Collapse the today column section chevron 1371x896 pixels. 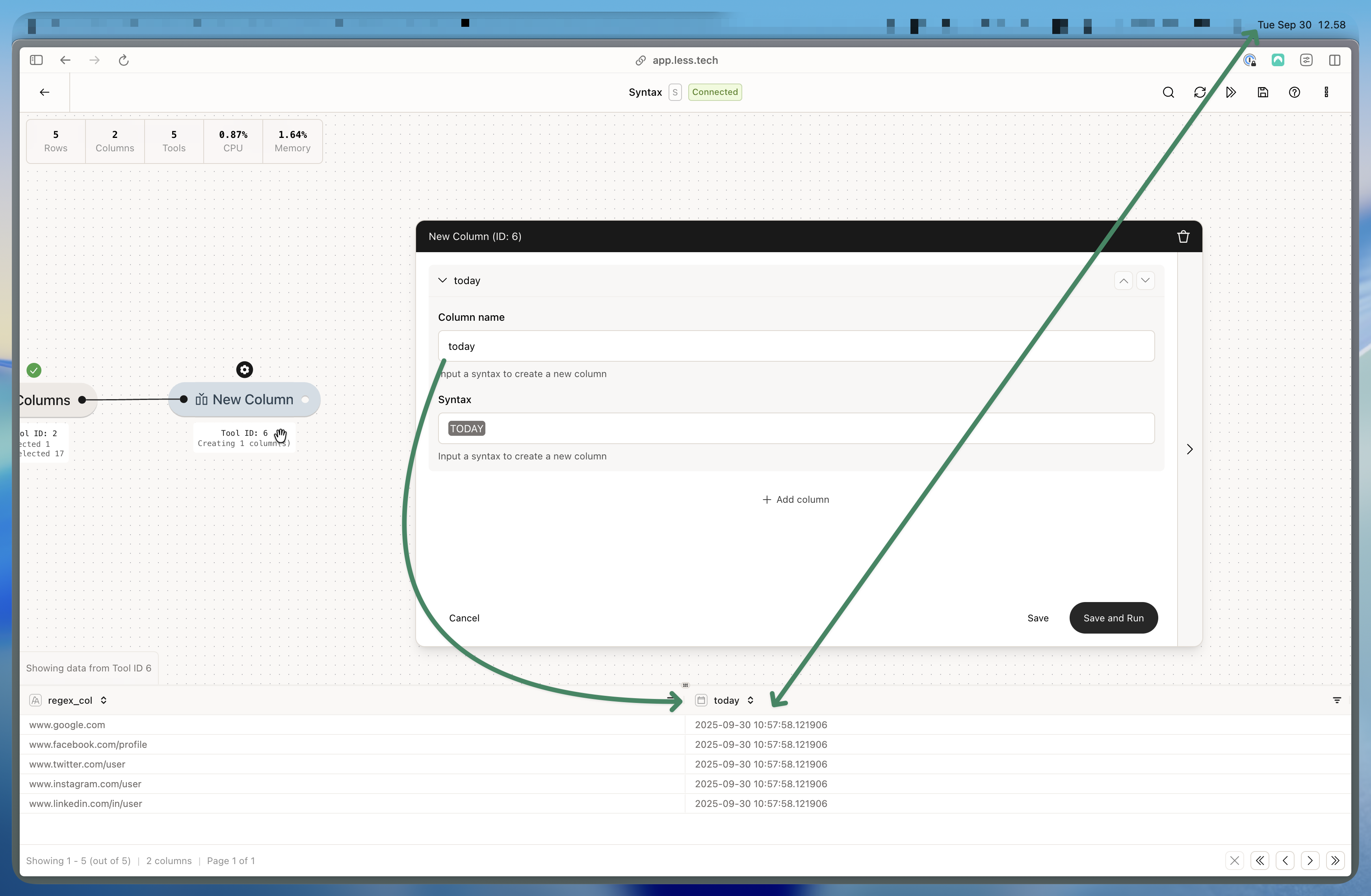tap(442, 281)
